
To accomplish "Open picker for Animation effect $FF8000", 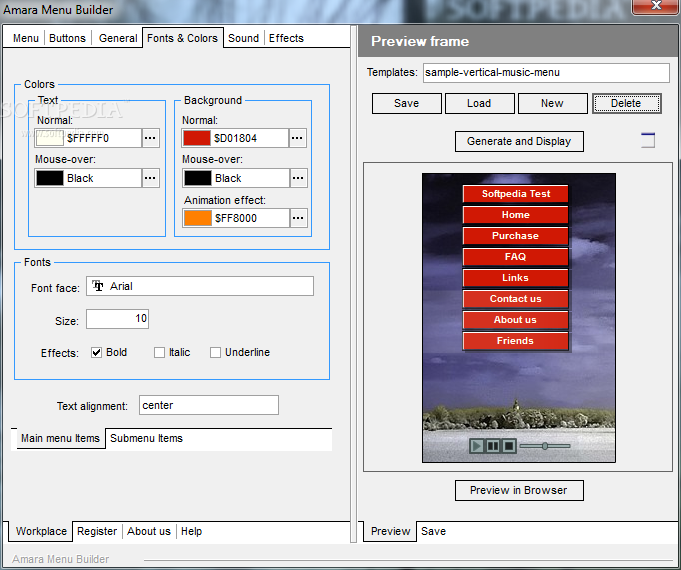I will (298, 218).
